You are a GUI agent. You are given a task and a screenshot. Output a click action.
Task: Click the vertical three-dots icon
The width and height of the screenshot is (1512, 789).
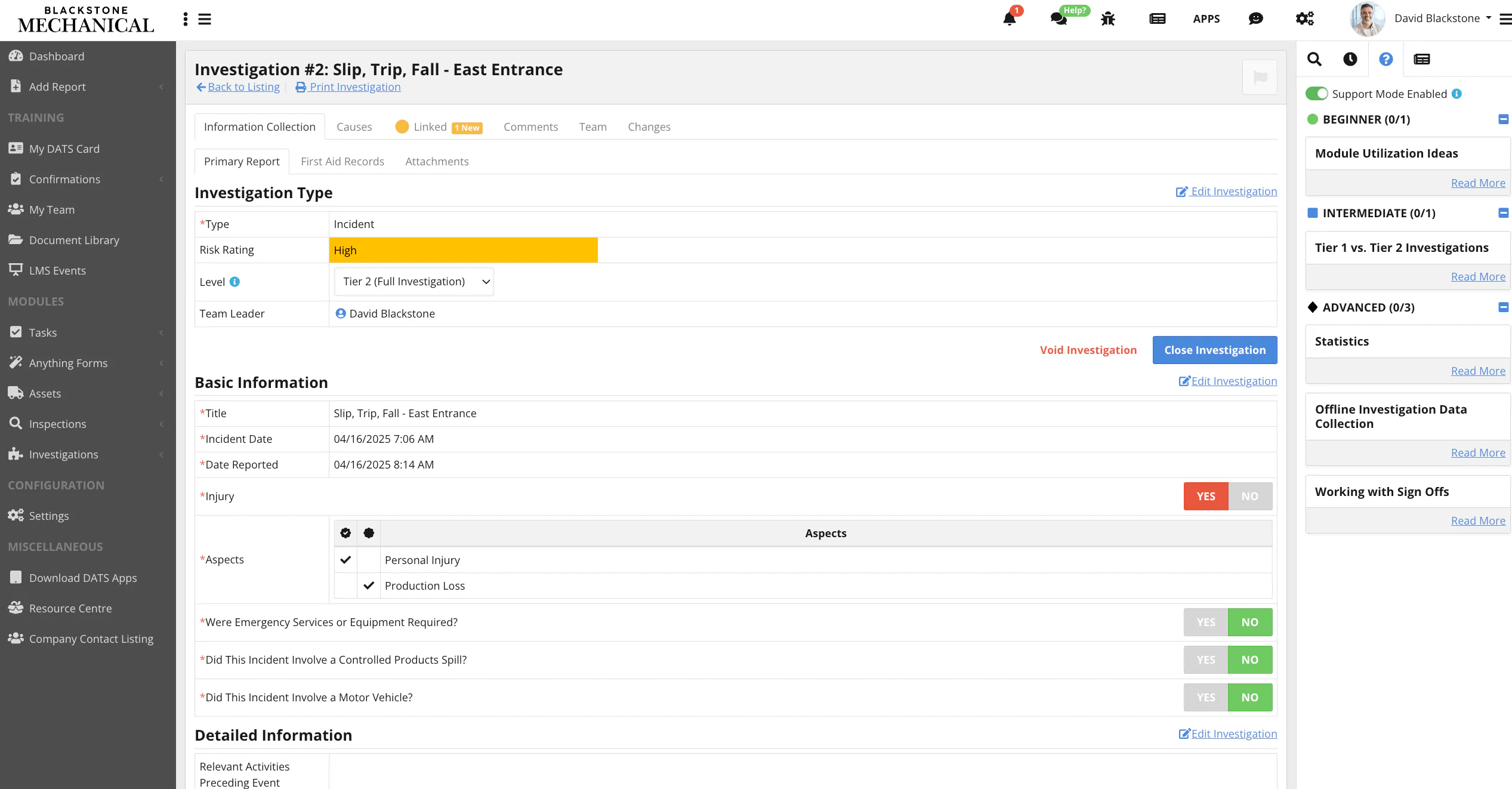tap(186, 19)
